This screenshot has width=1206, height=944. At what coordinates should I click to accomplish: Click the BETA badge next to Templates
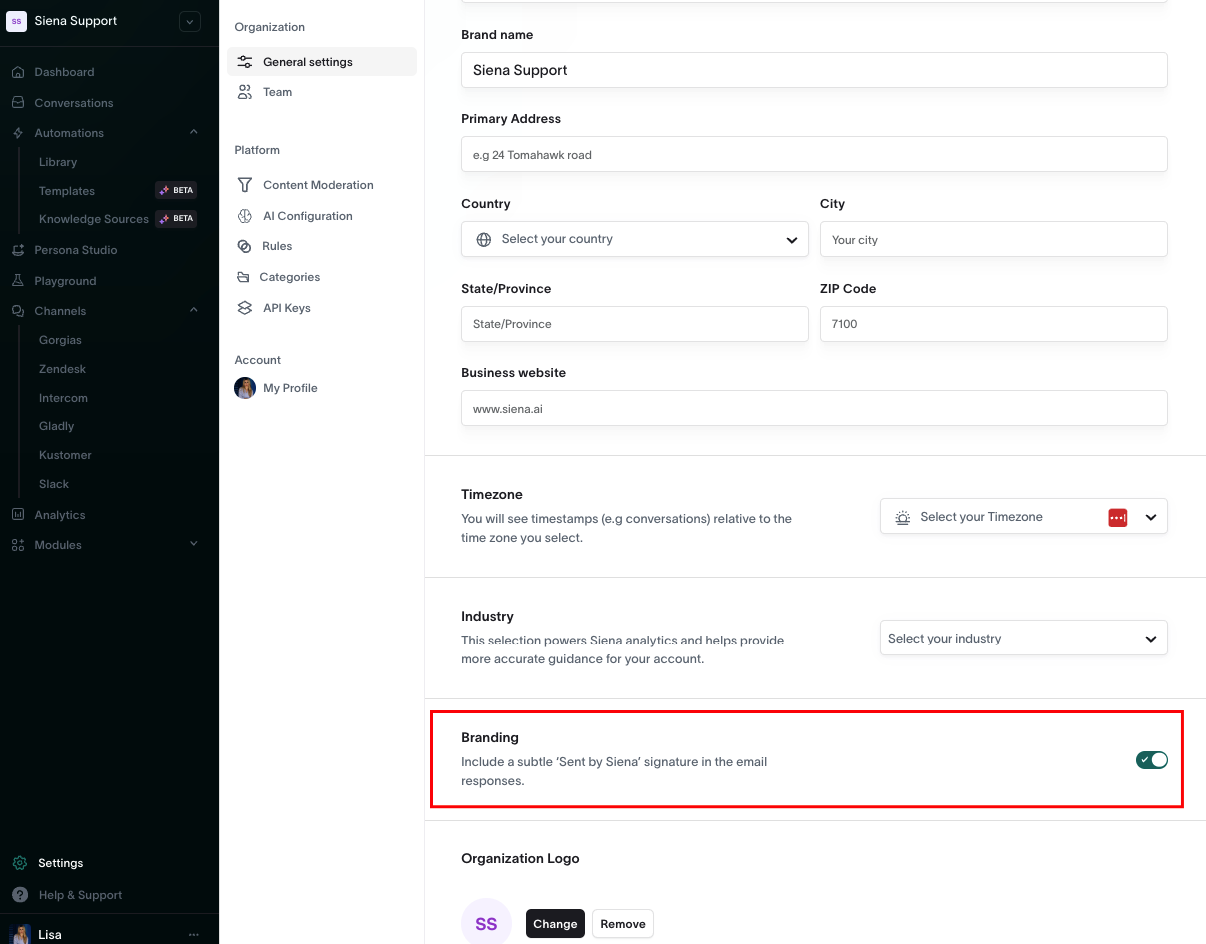coord(176,190)
